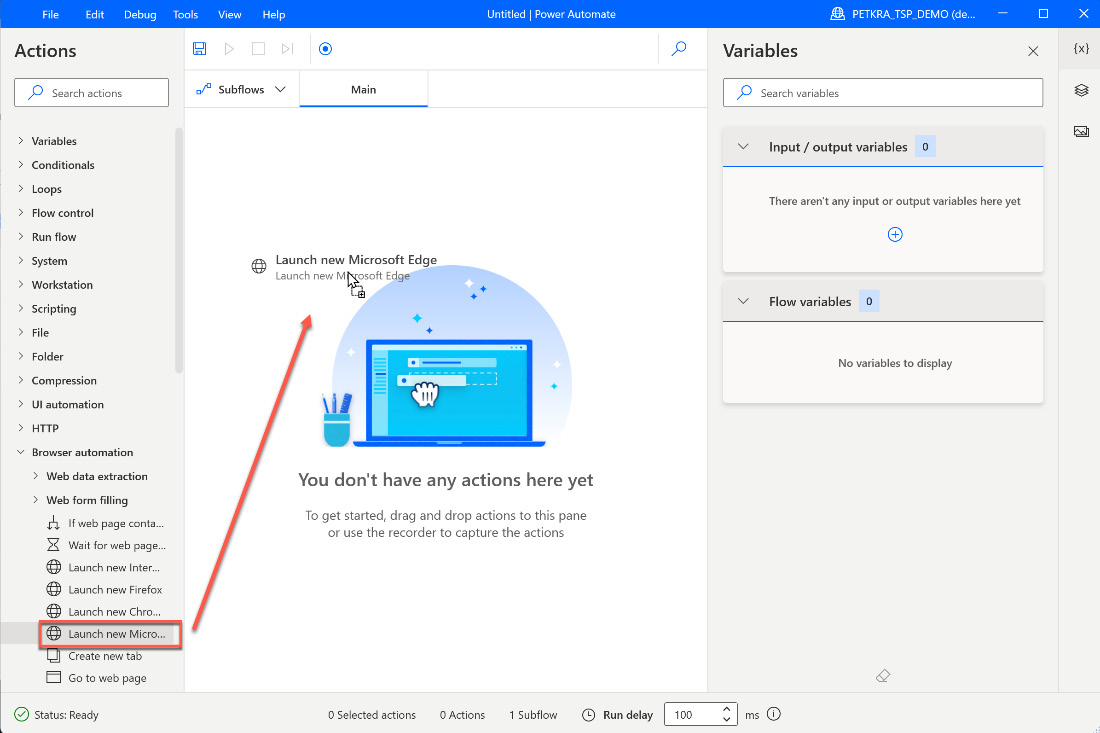The image size is (1100, 733).
Task: Expand the Web data extraction subgroup
Action: click(35, 476)
